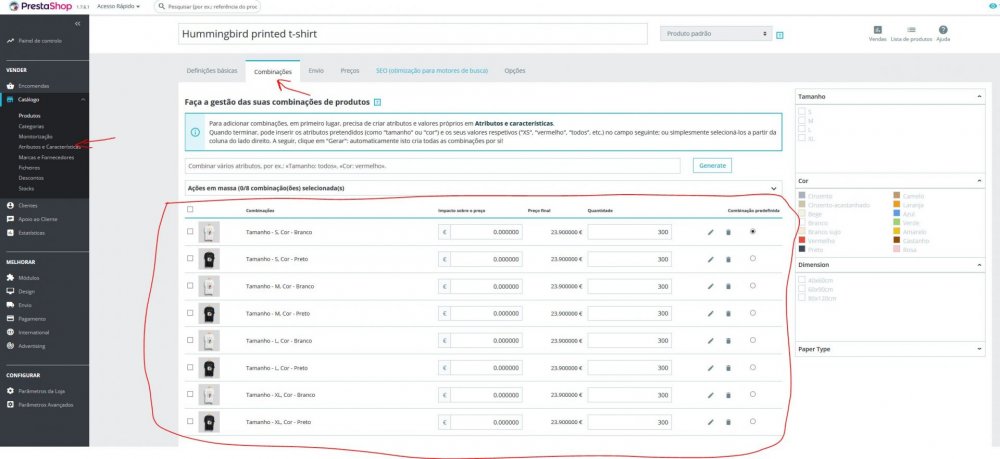The width and height of the screenshot is (1000, 459).
Task: Click the Generate button
Action: pos(712,165)
